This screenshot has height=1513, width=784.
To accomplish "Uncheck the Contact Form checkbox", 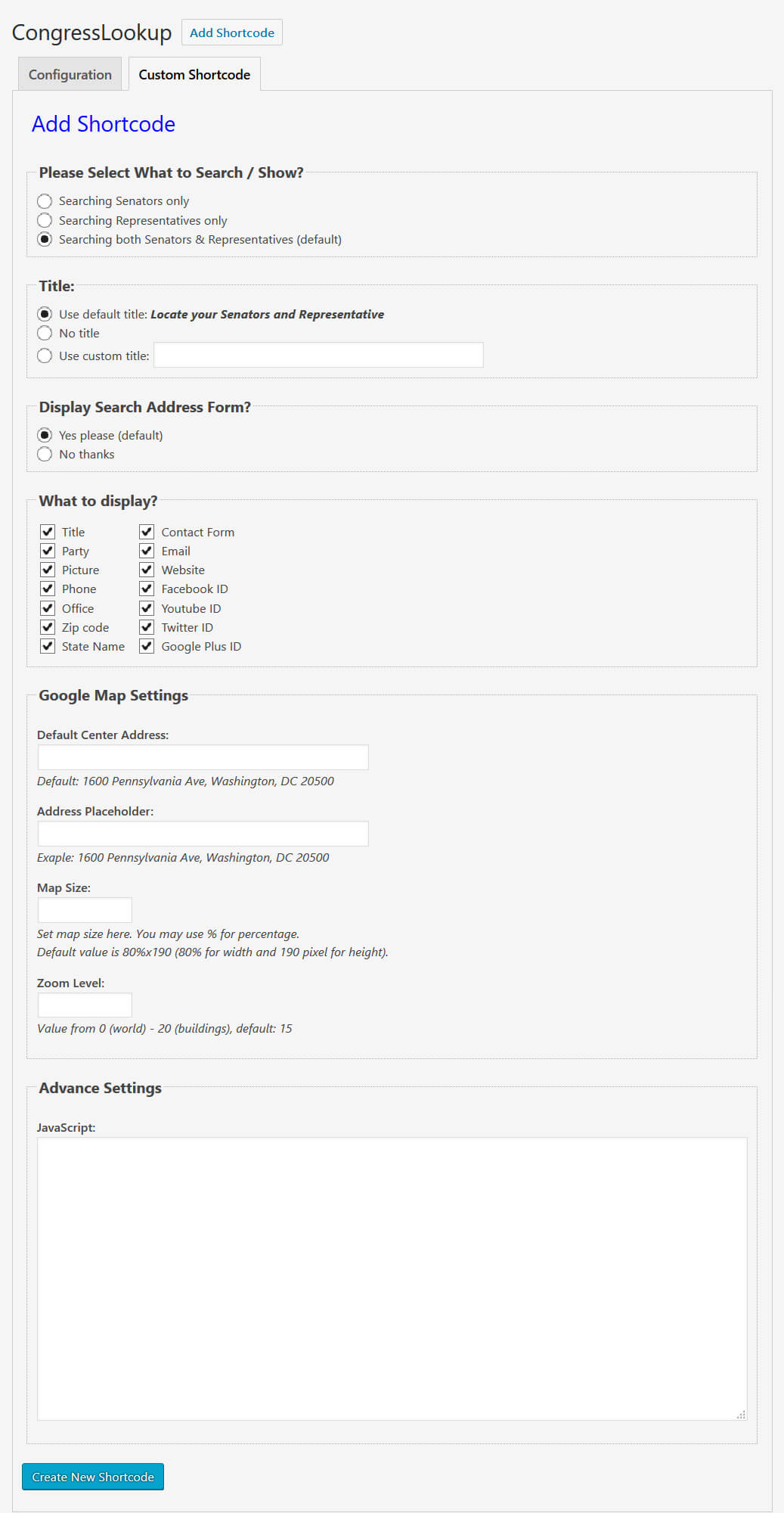I will (x=147, y=532).
